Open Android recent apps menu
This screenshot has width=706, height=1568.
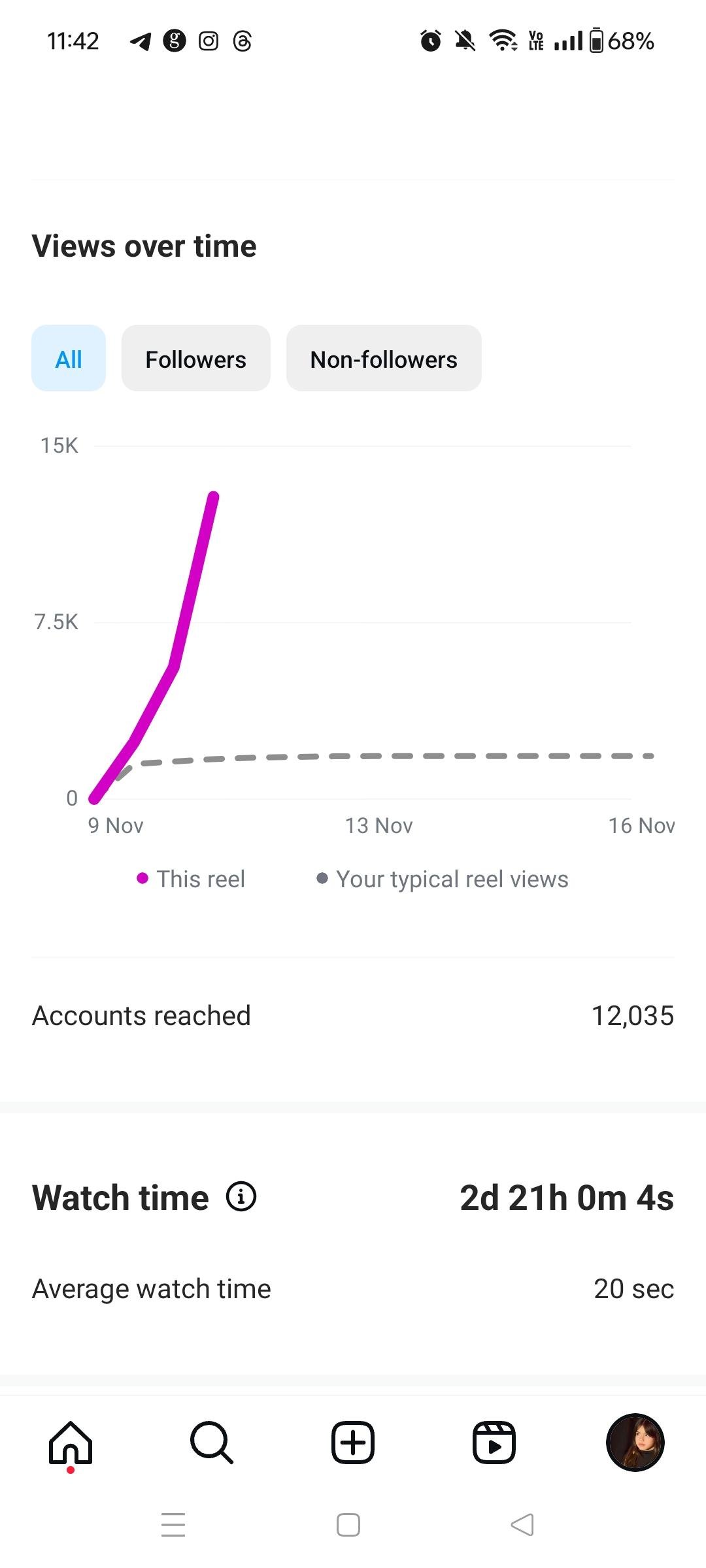[x=173, y=1525]
